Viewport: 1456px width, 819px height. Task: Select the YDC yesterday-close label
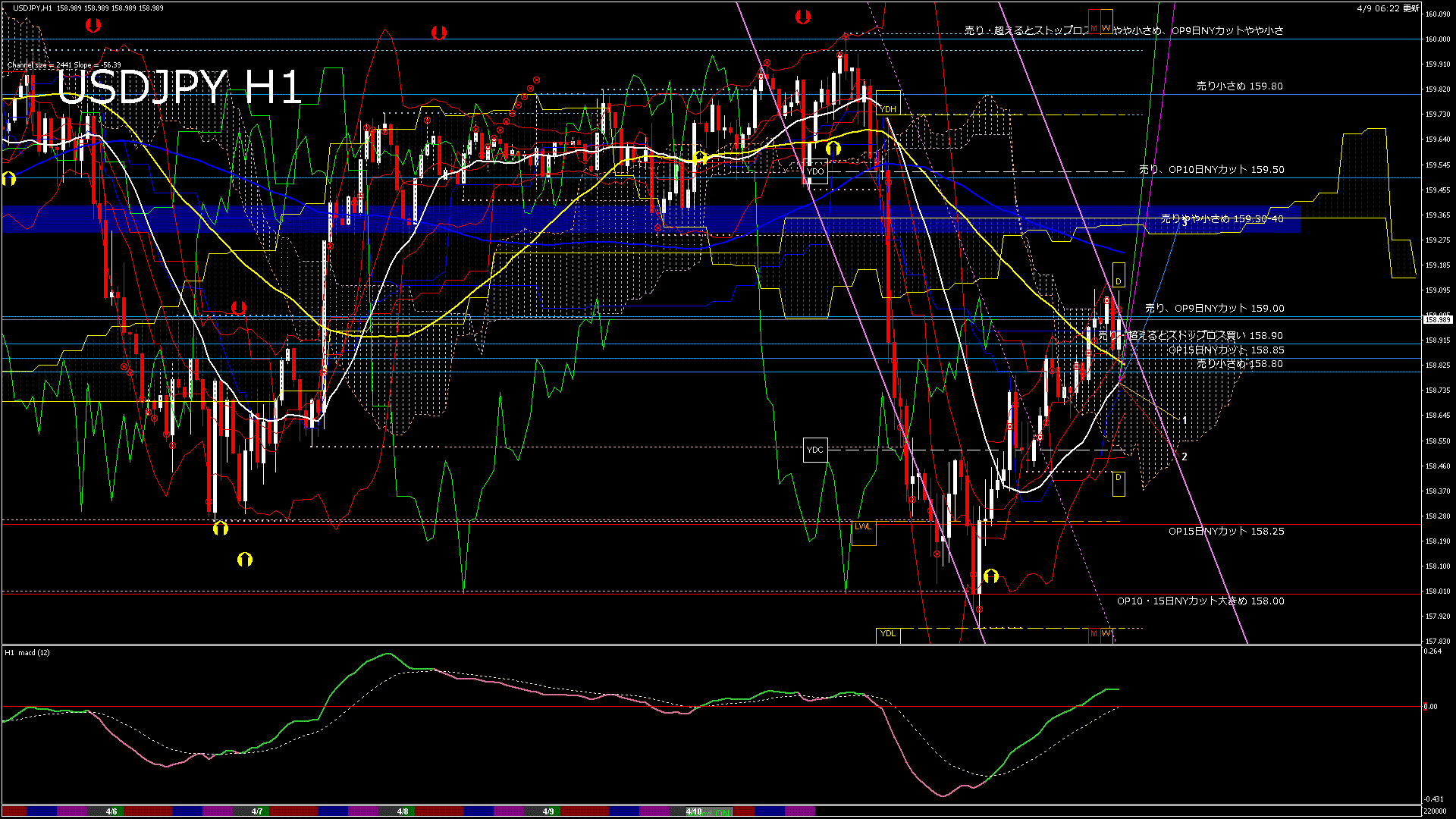[x=815, y=450]
